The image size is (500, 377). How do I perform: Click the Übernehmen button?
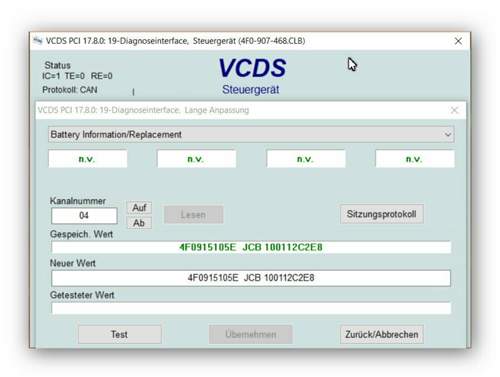[x=251, y=334]
